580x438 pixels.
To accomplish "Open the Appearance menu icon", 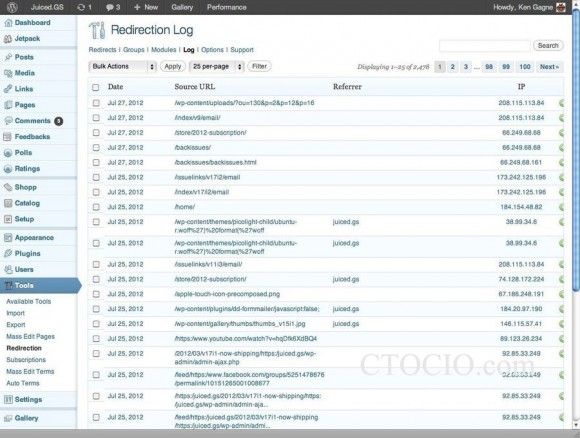I will pos(8,237).
